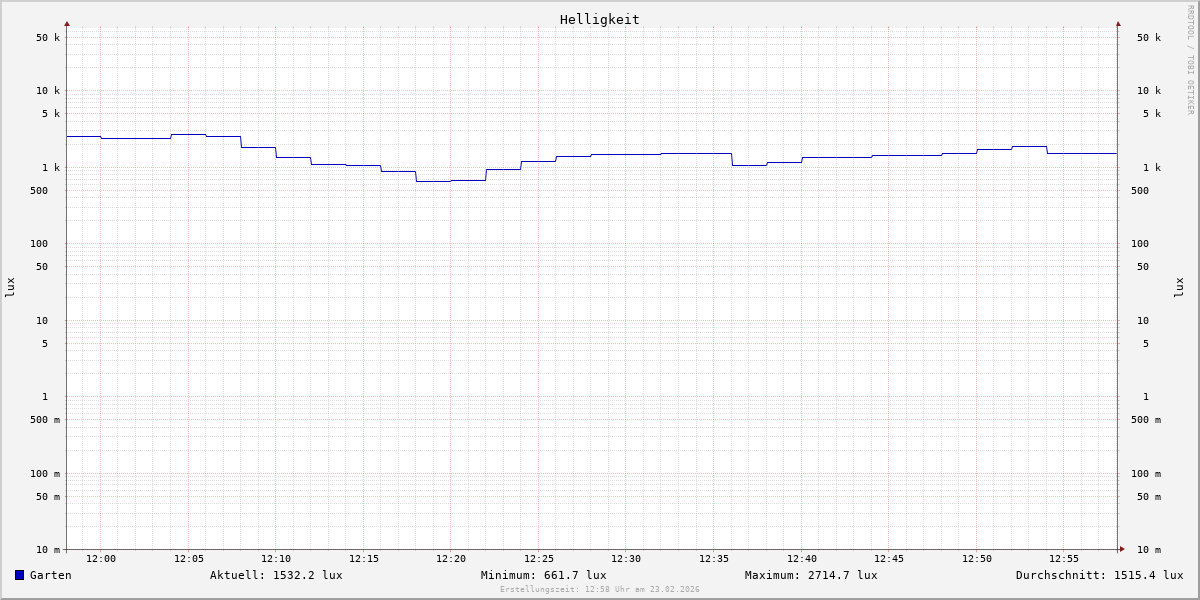Click the 12:30 time axis label
Image resolution: width=1200 pixels, height=600 pixels.
(x=626, y=559)
